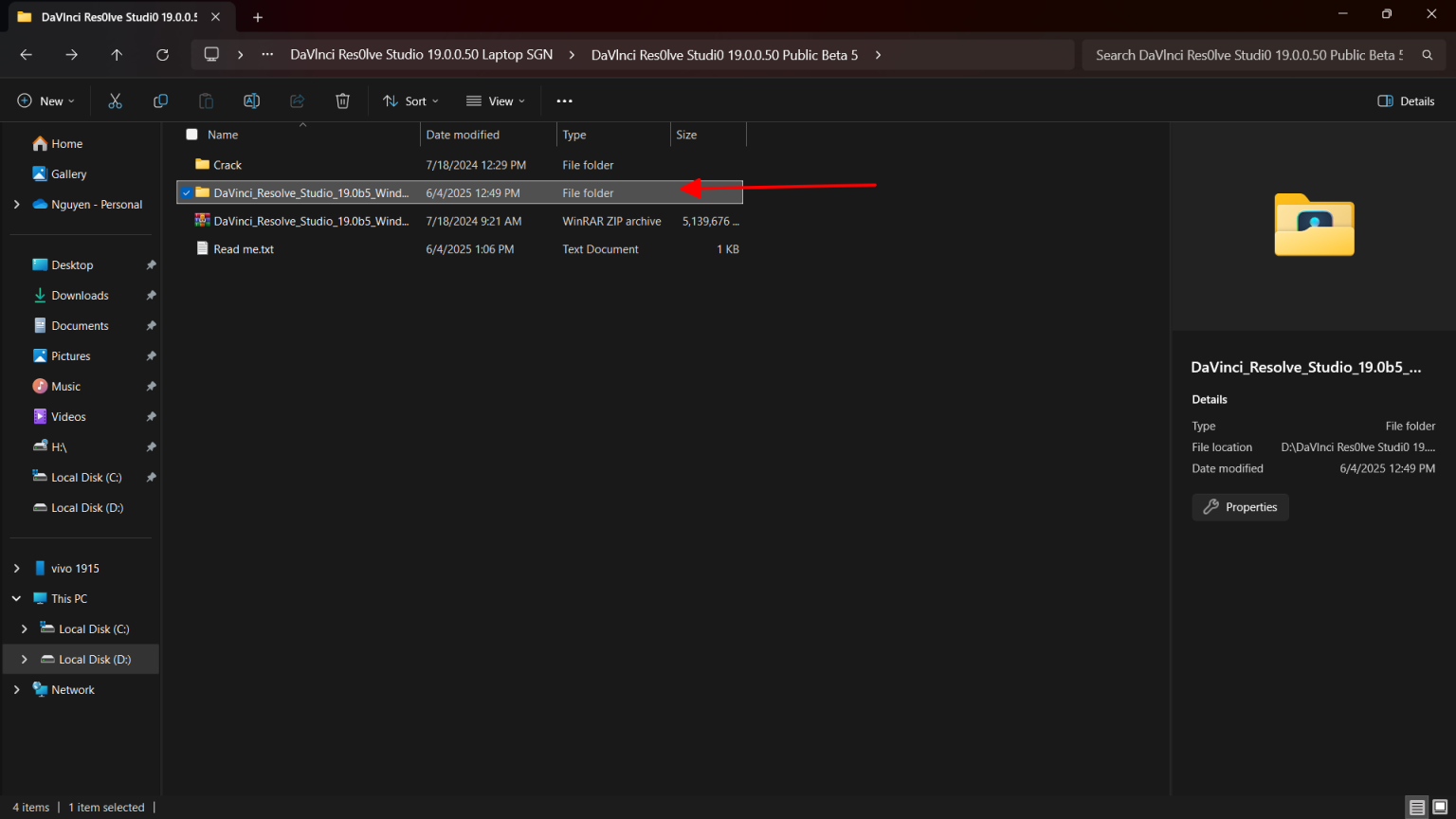This screenshot has width=1456, height=819.
Task: Collapse the This PC tree node
Action: click(x=16, y=599)
